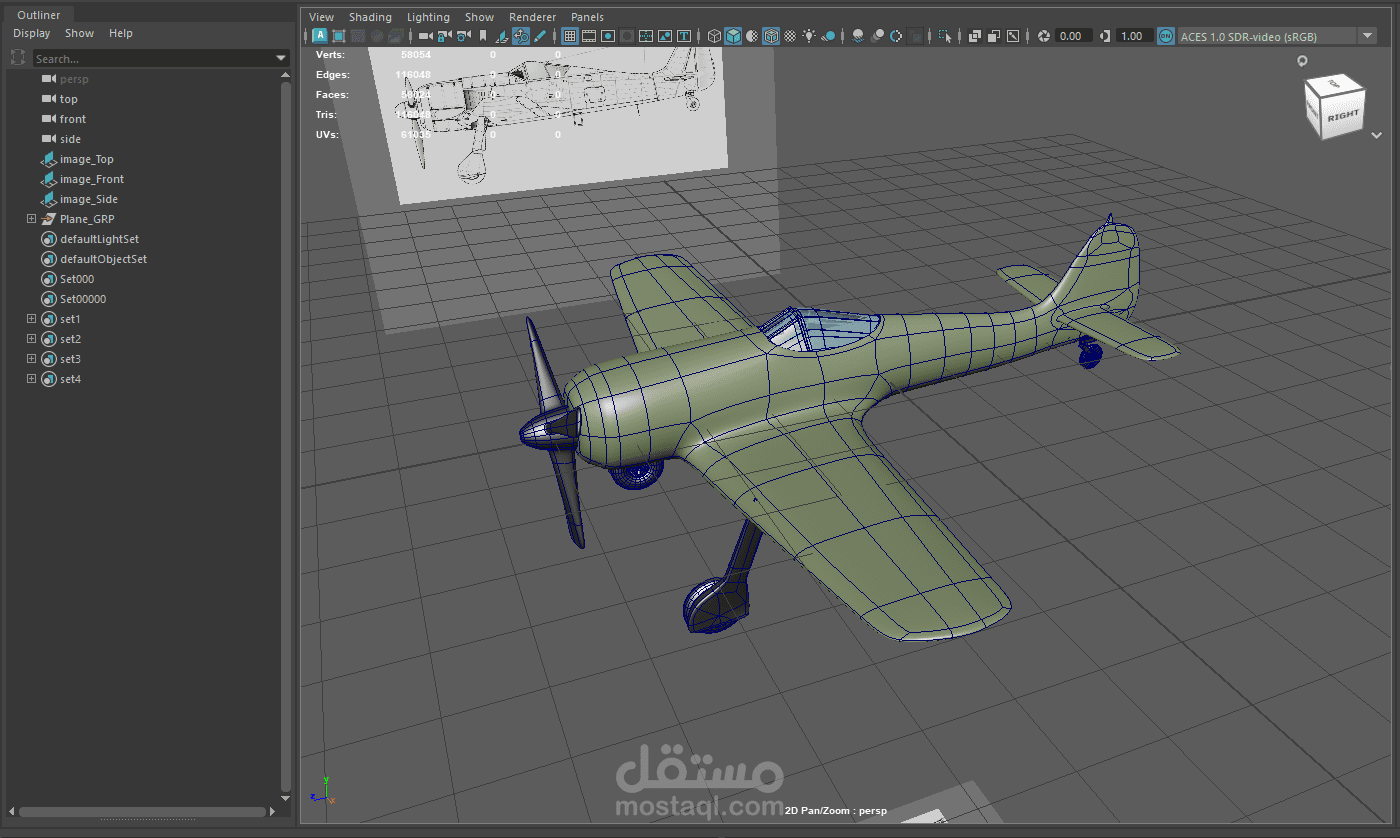Toggle the viewport Grid display icon
Image resolution: width=1400 pixels, height=838 pixels.
coord(570,36)
